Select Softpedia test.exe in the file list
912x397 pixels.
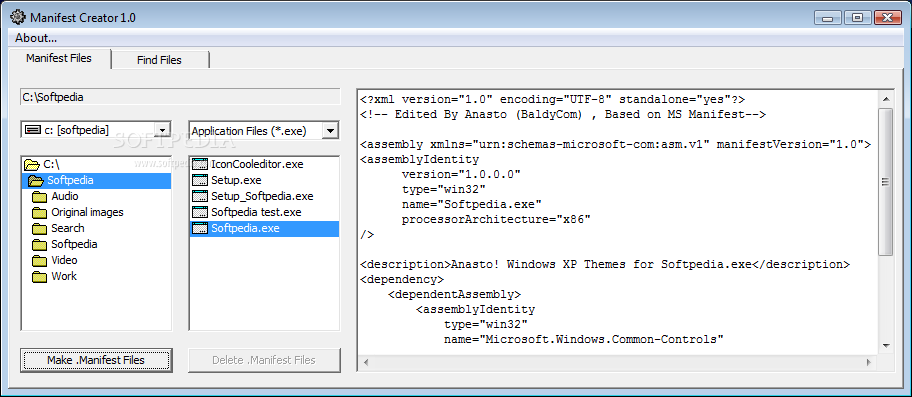(256, 212)
